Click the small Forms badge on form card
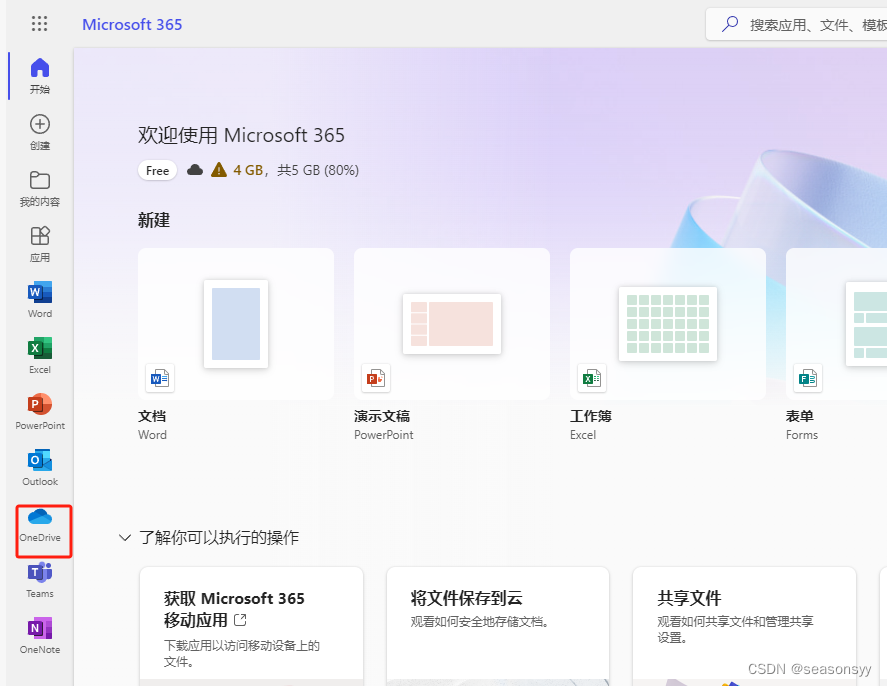This screenshot has height=686, width=887. pyautogui.click(x=808, y=378)
